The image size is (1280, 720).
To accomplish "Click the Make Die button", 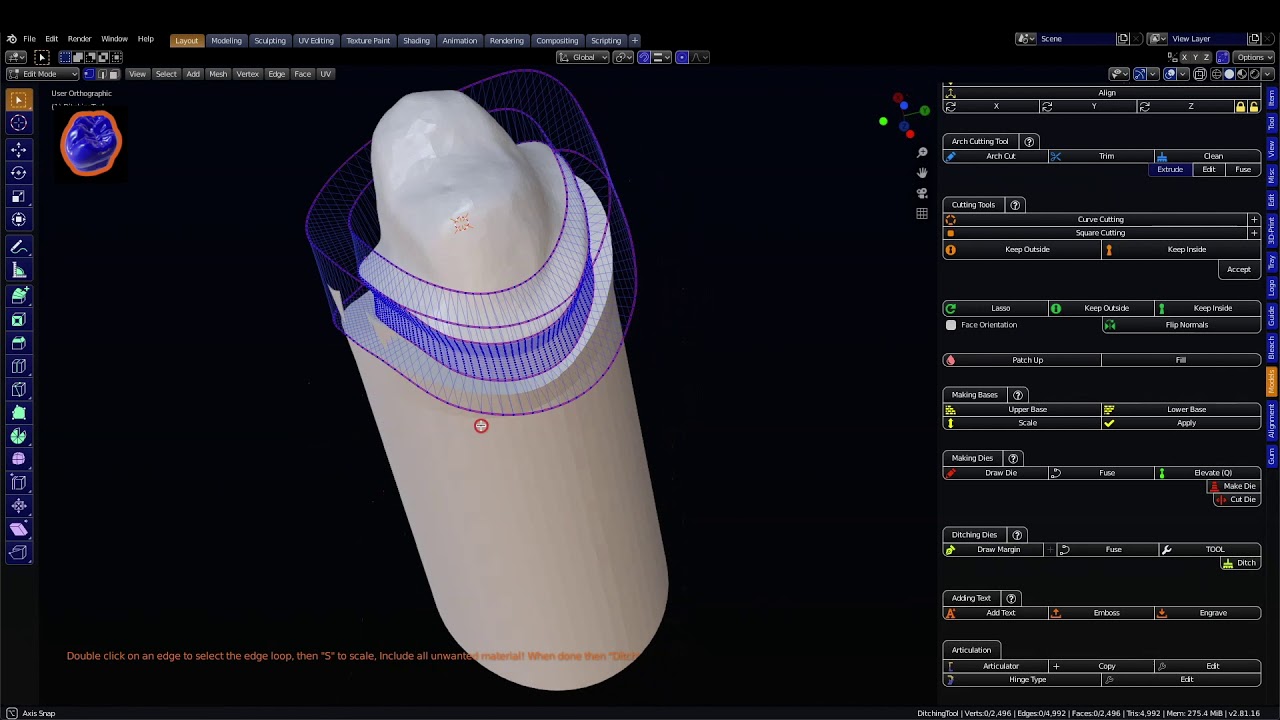I will (1233, 486).
